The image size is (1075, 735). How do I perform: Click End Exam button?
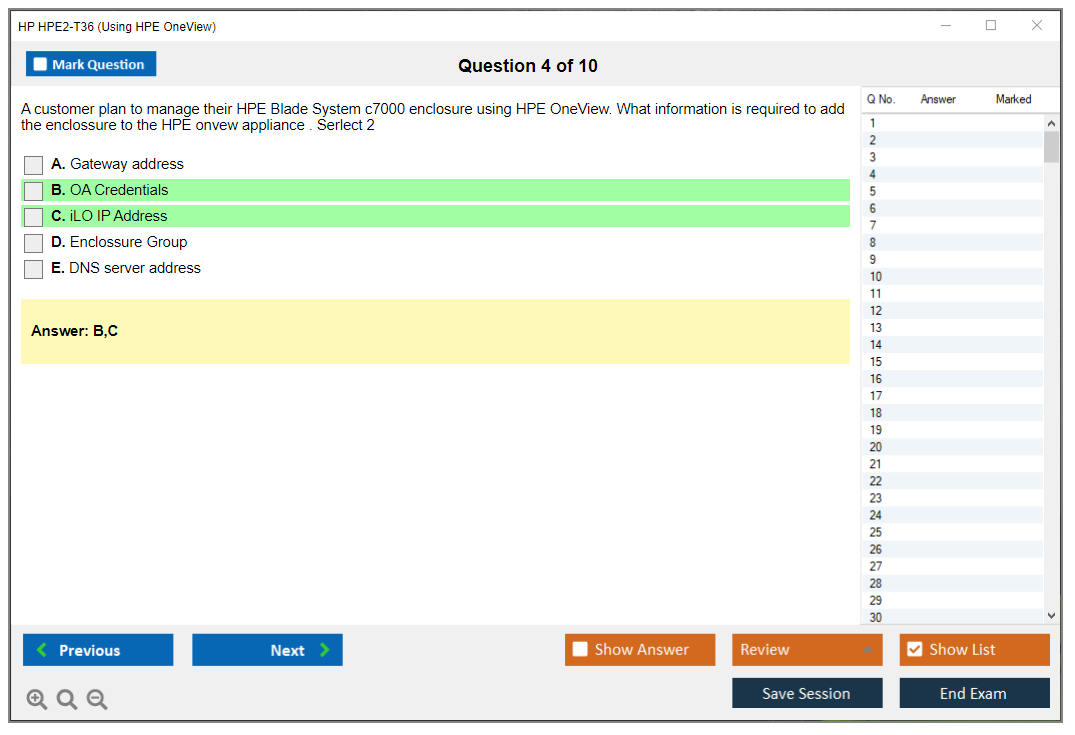coord(974,693)
